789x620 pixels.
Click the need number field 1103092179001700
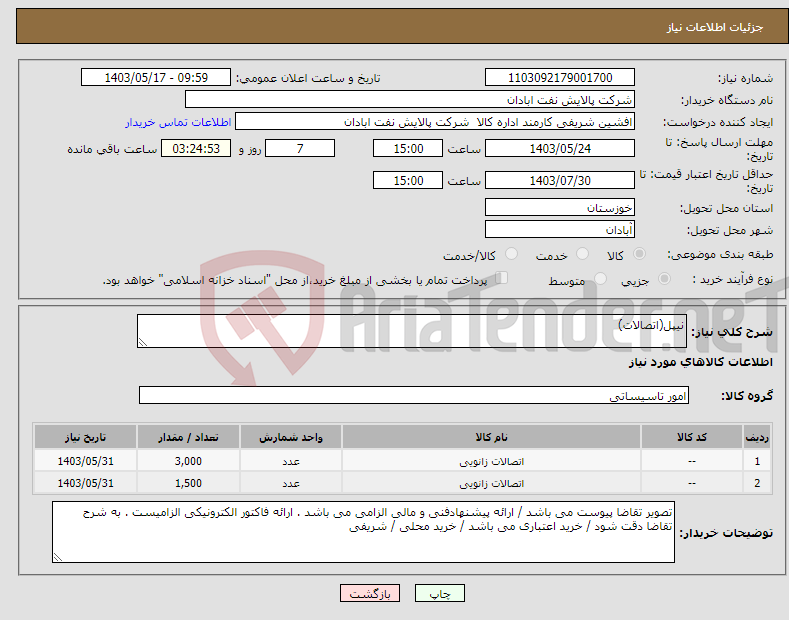pos(560,78)
